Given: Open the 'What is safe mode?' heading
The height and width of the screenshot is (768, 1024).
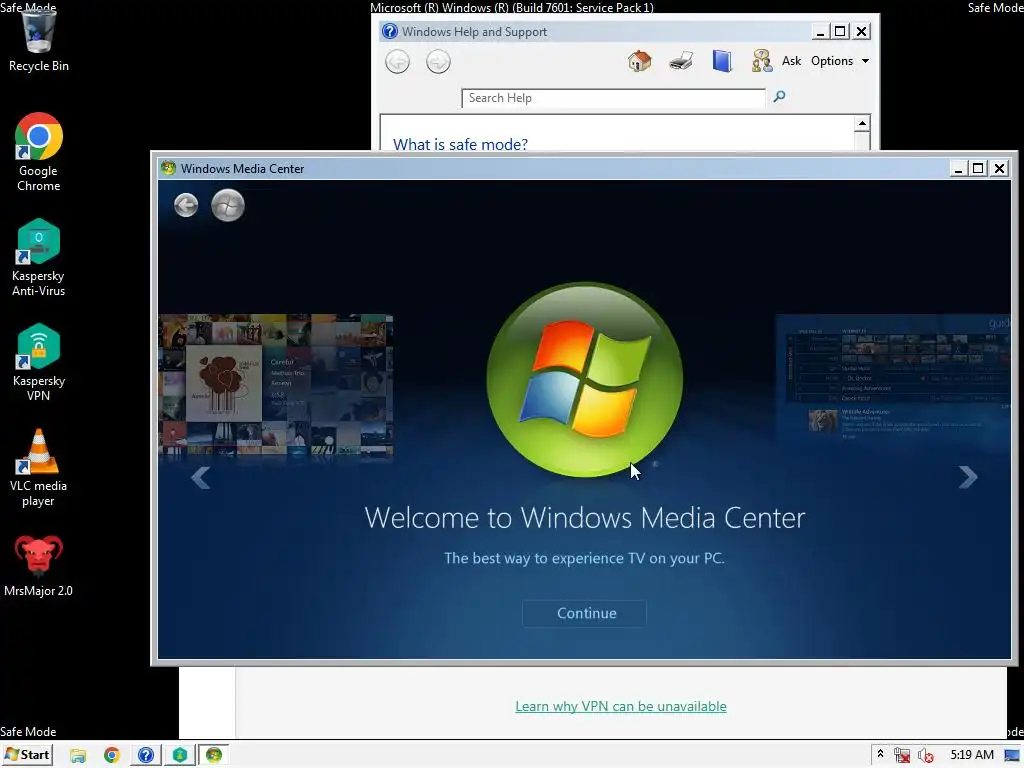Looking at the screenshot, I should click(x=460, y=144).
